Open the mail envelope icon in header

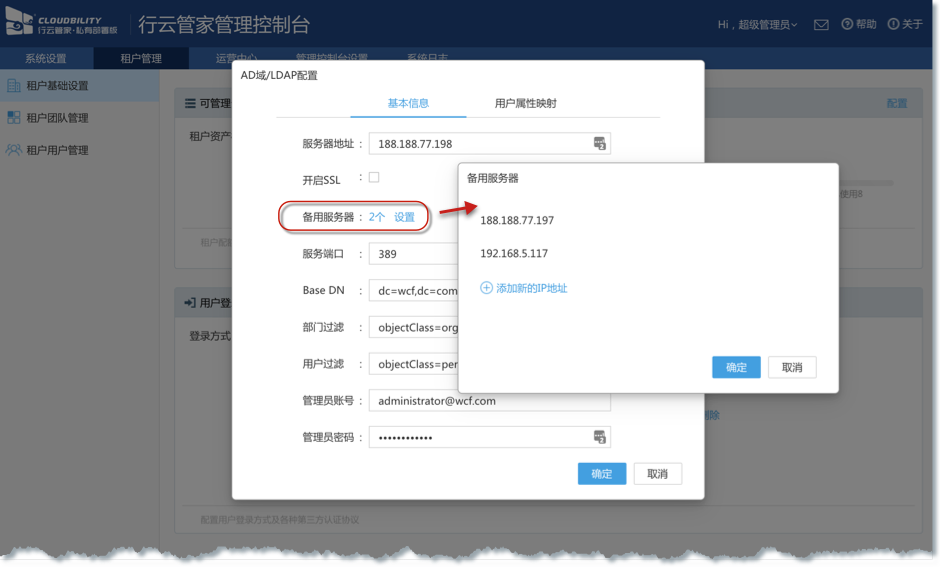pos(821,25)
